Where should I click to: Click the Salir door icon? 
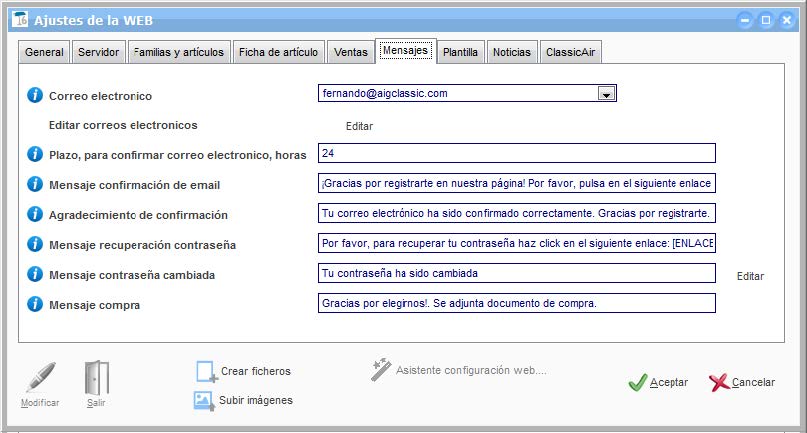(96, 379)
